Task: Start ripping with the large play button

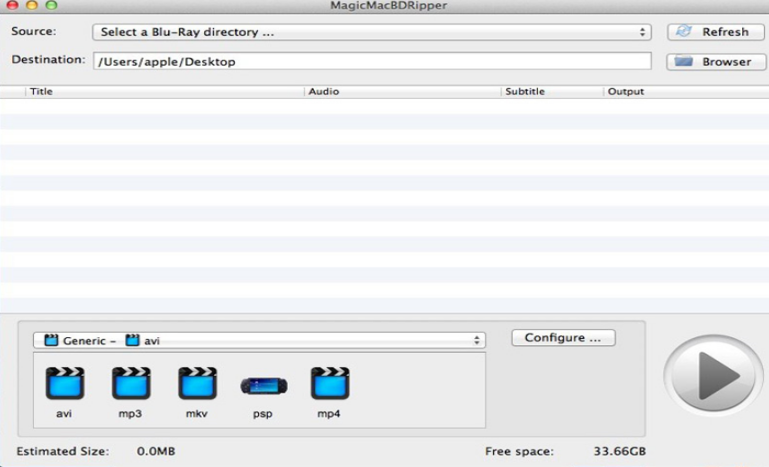Action: tap(714, 376)
